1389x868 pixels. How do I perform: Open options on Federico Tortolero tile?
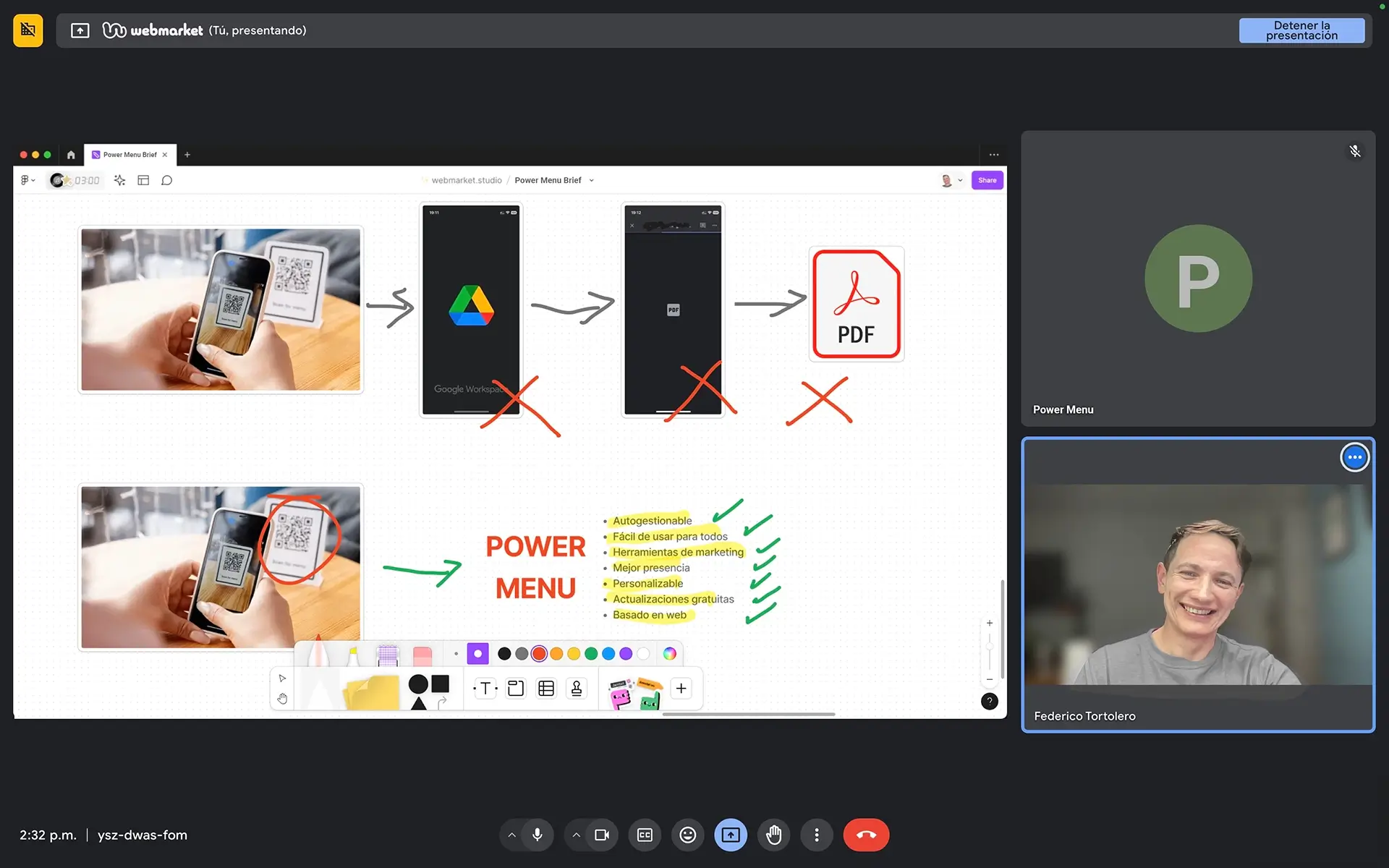pos(1355,457)
